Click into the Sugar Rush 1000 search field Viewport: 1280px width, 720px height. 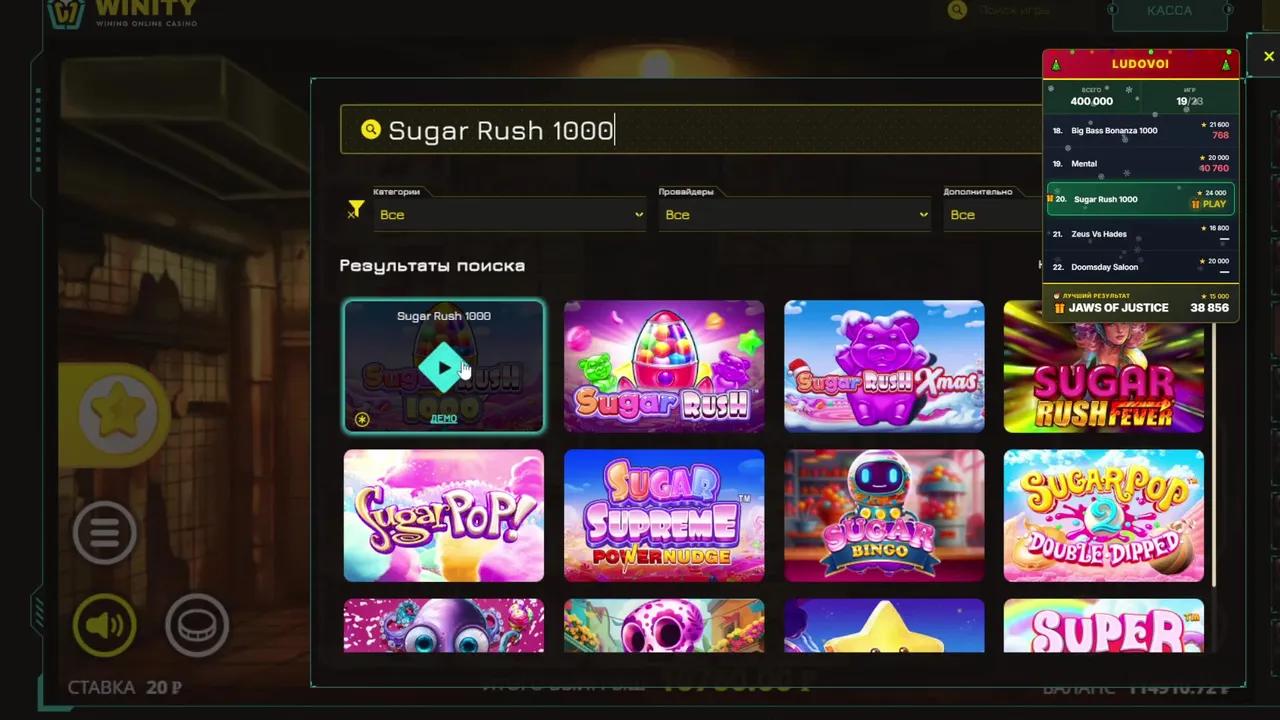pos(690,130)
